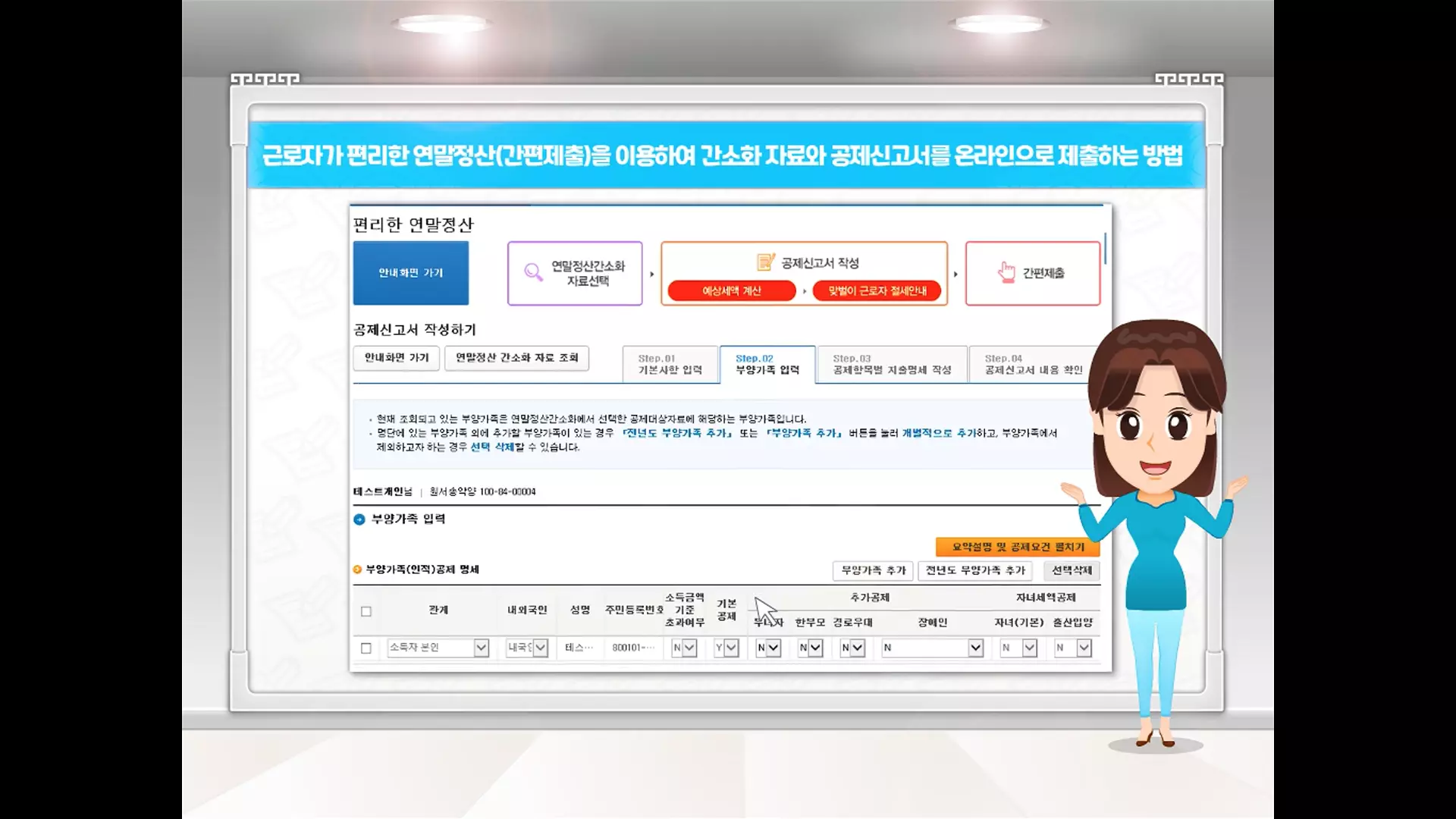1456x819 pixels.
Task: Click the 편리한 연말정산 page title
Action: 413,225
